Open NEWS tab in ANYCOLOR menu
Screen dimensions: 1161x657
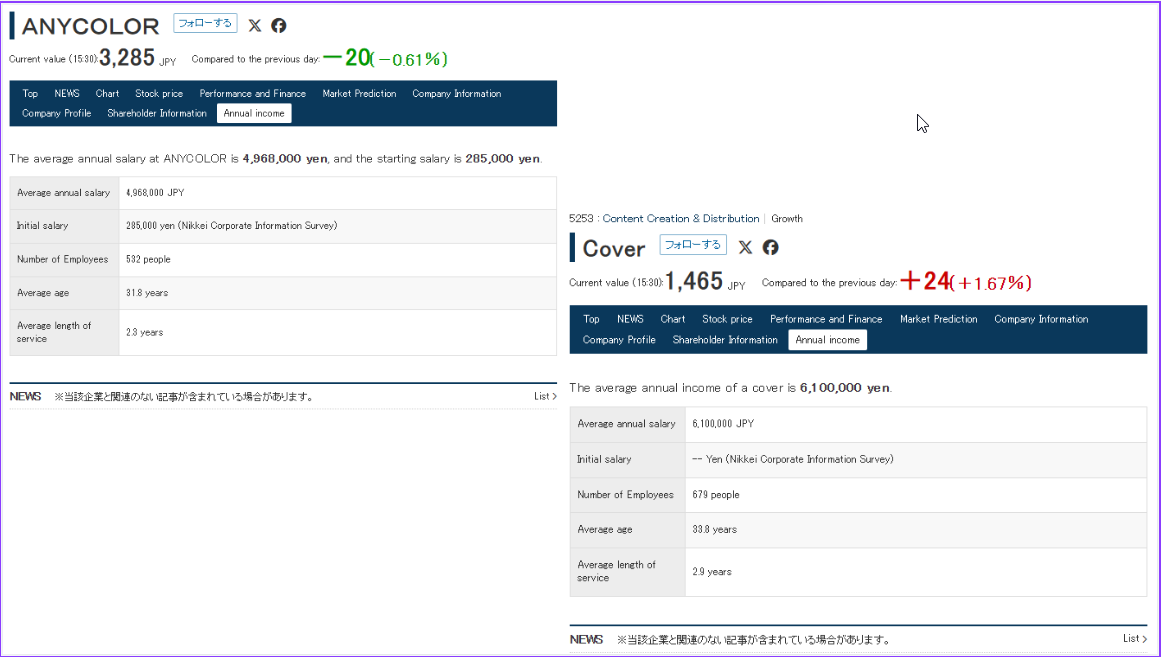tap(67, 93)
